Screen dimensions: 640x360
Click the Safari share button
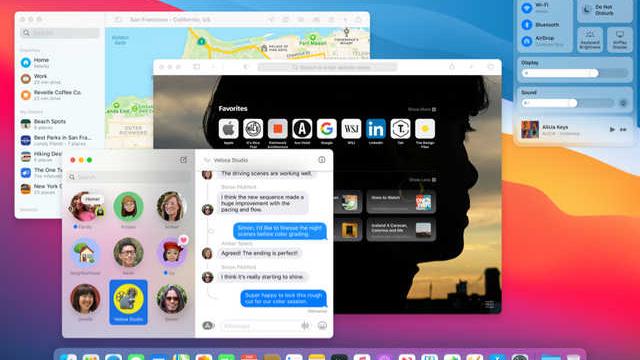[x=452, y=67]
